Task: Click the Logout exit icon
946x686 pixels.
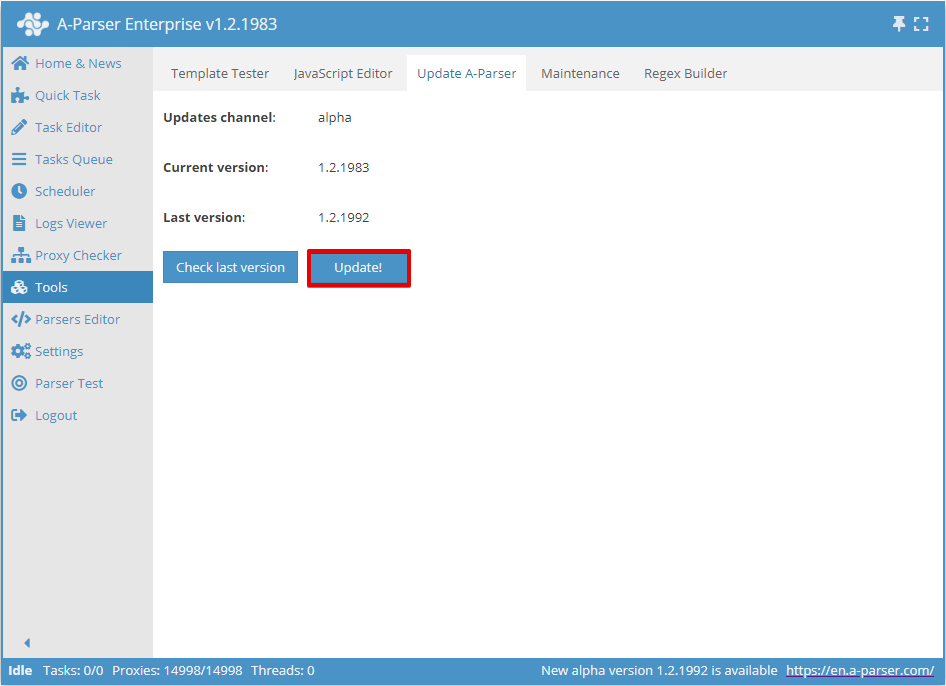Action: click(x=20, y=415)
